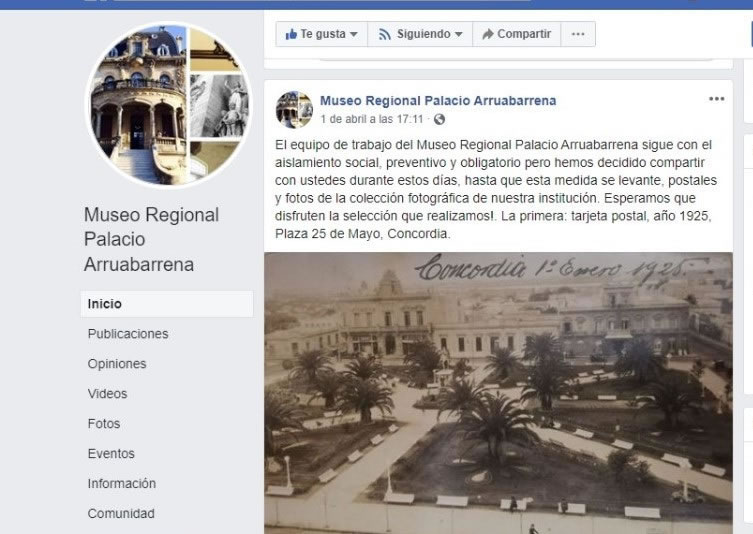Open Publicaciones in the sidebar

[x=128, y=334]
